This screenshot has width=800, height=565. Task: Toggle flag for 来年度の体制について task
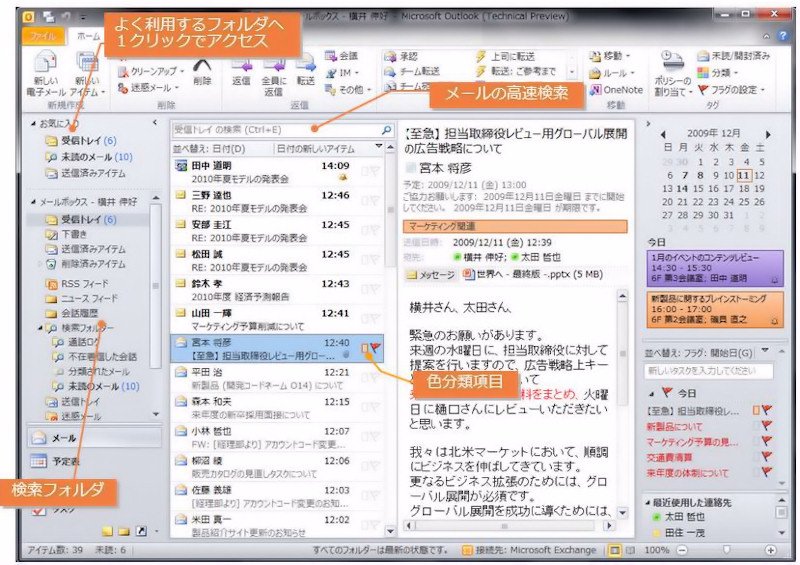tap(766, 472)
